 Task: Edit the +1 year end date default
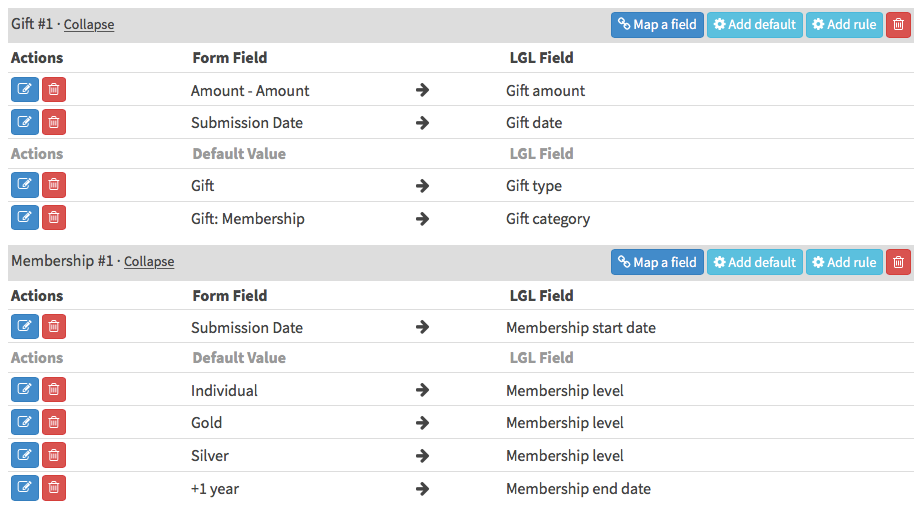[x=25, y=488]
